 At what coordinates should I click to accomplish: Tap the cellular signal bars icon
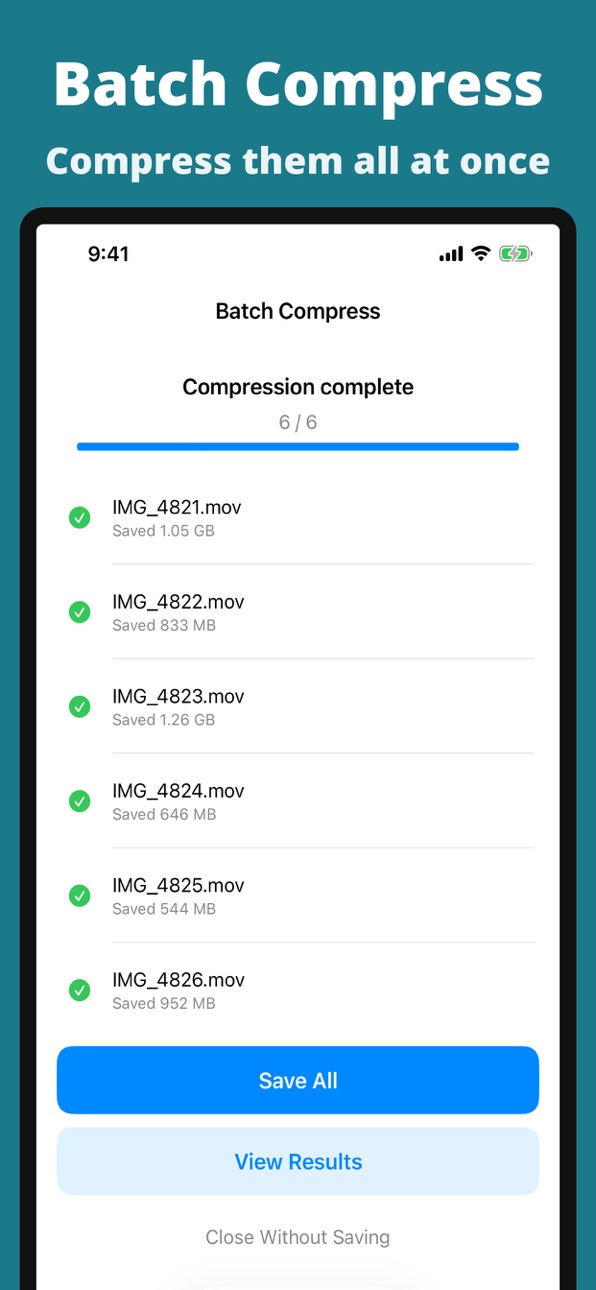pyautogui.click(x=451, y=255)
